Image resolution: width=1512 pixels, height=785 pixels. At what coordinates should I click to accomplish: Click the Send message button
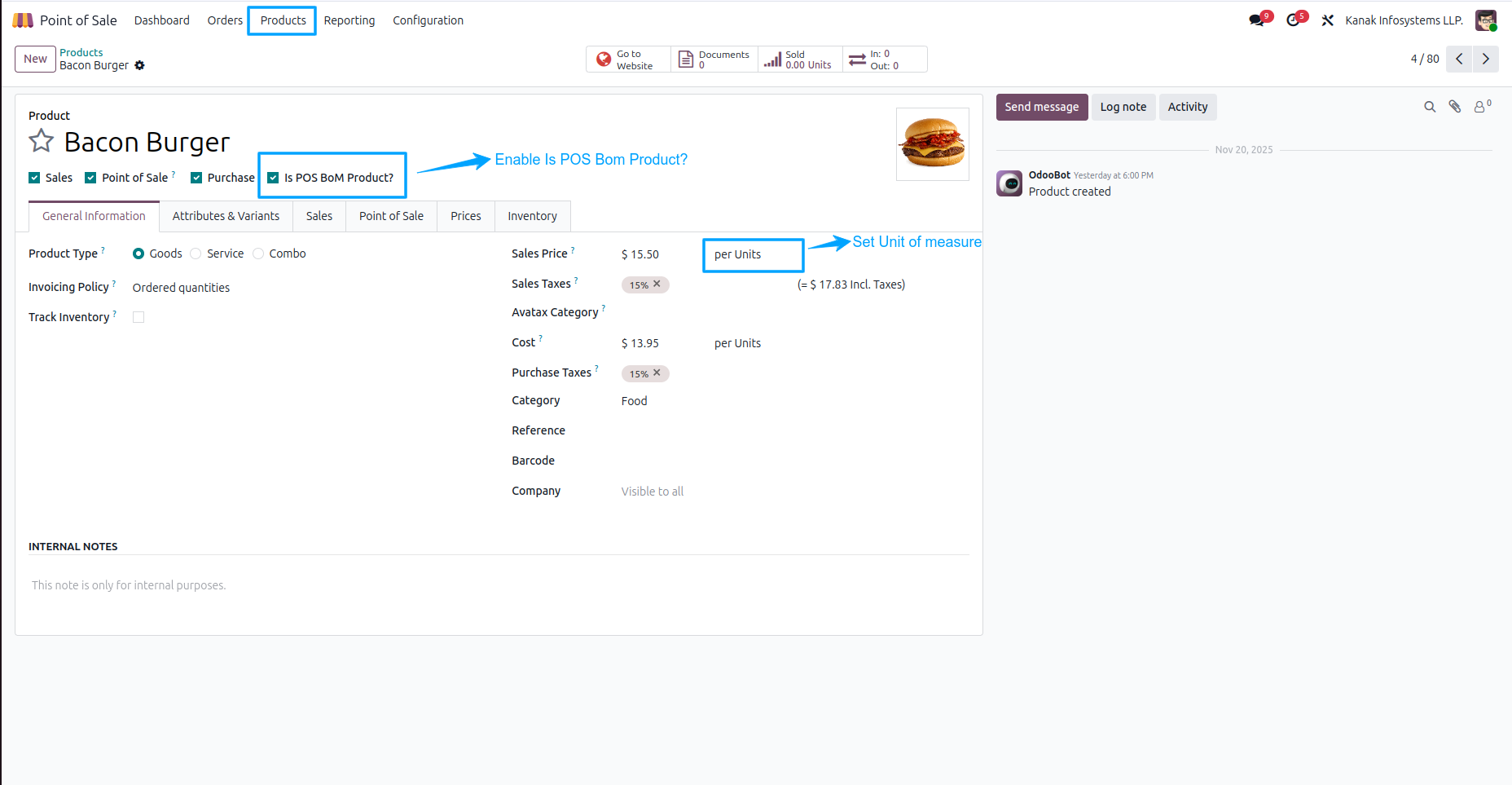pyautogui.click(x=1041, y=107)
